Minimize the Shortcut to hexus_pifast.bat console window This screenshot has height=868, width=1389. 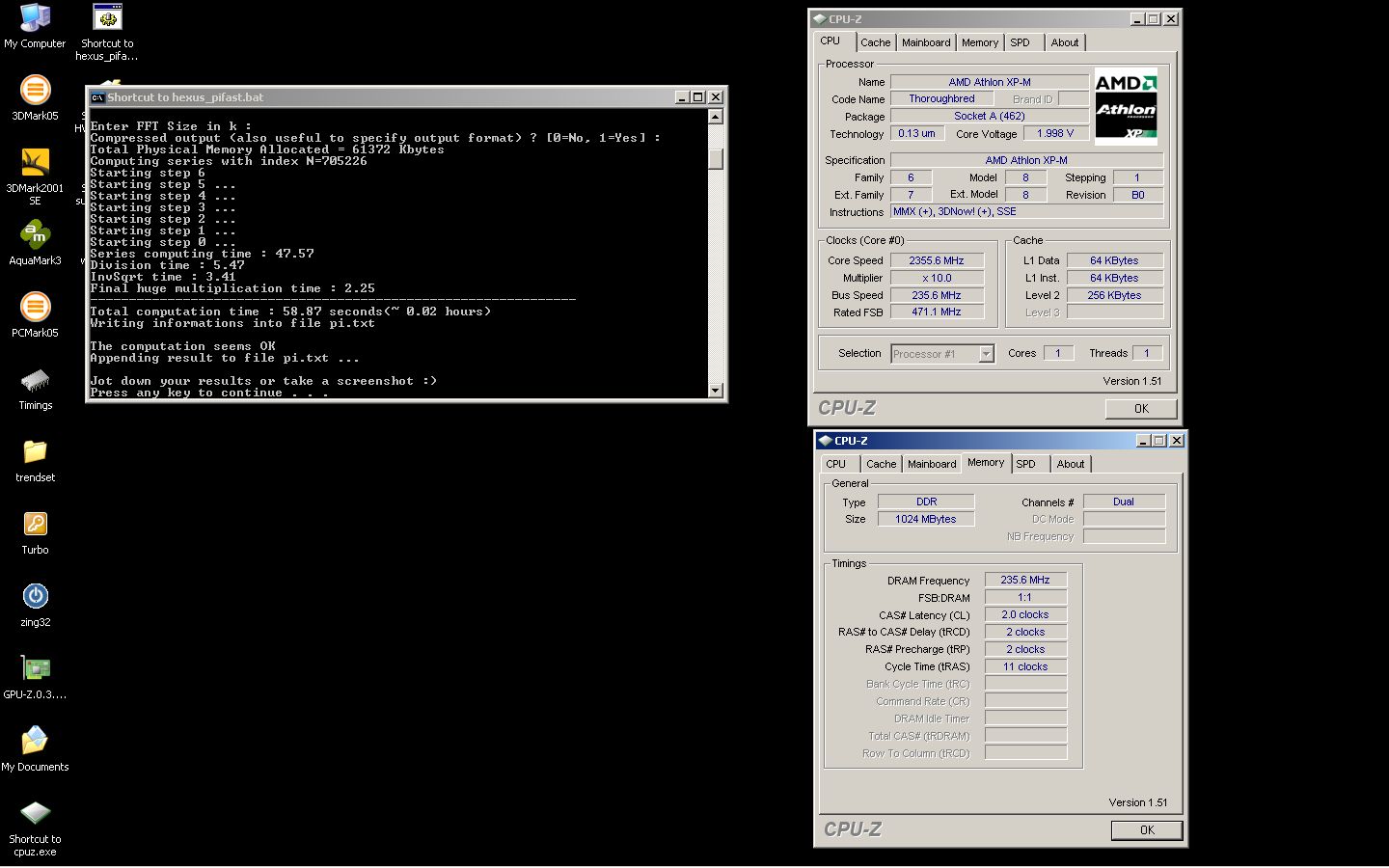click(x=682, y=97)
